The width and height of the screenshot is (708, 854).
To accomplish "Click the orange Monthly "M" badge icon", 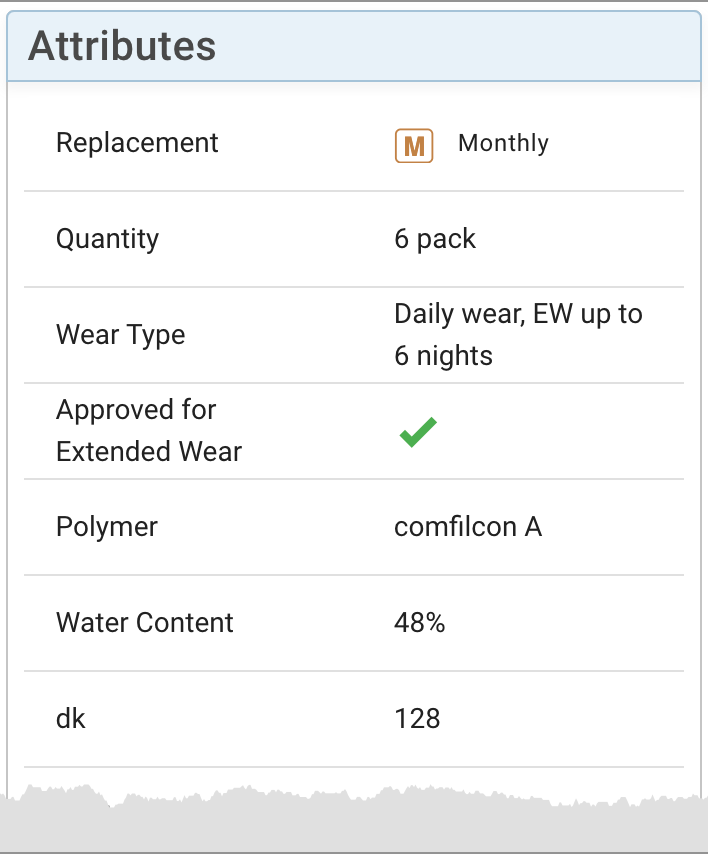I will pos(414,146).
